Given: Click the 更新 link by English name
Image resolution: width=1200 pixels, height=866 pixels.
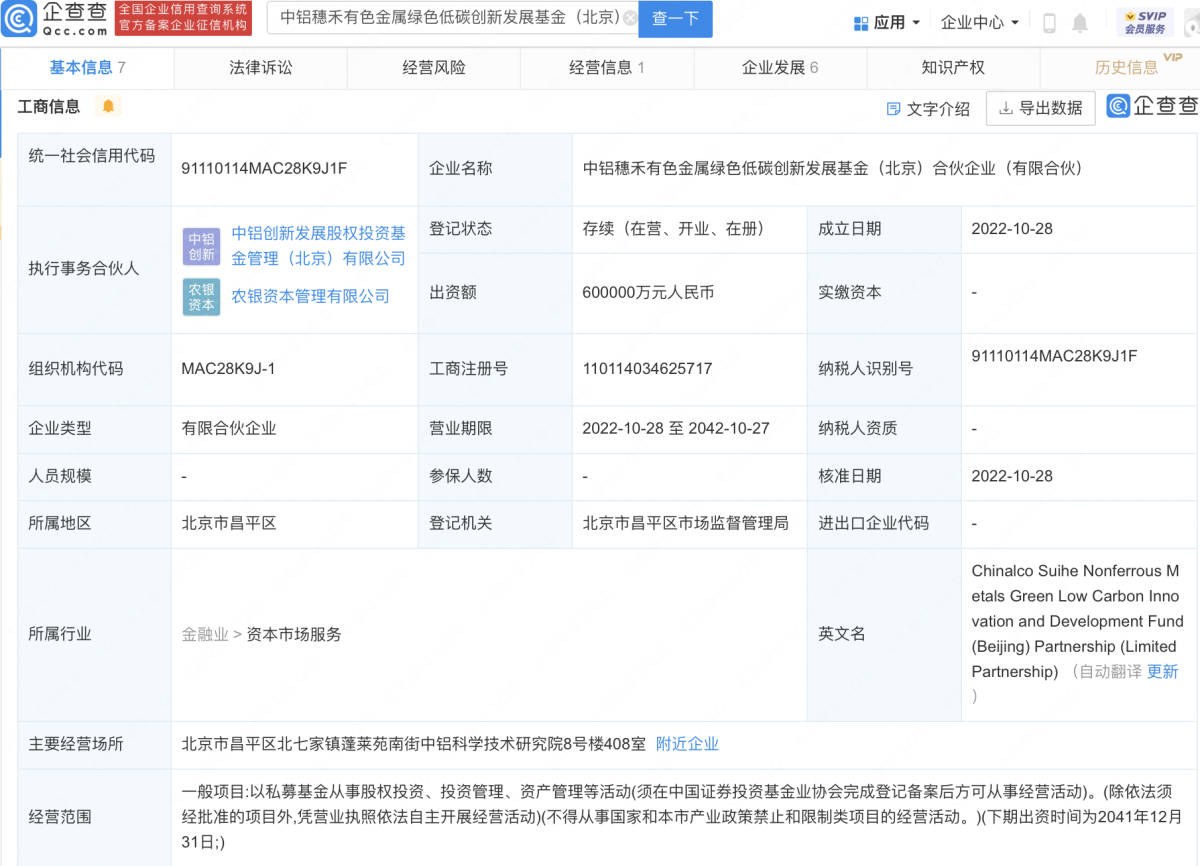Looking at the screenshot, I should (x=1162, y=672).
